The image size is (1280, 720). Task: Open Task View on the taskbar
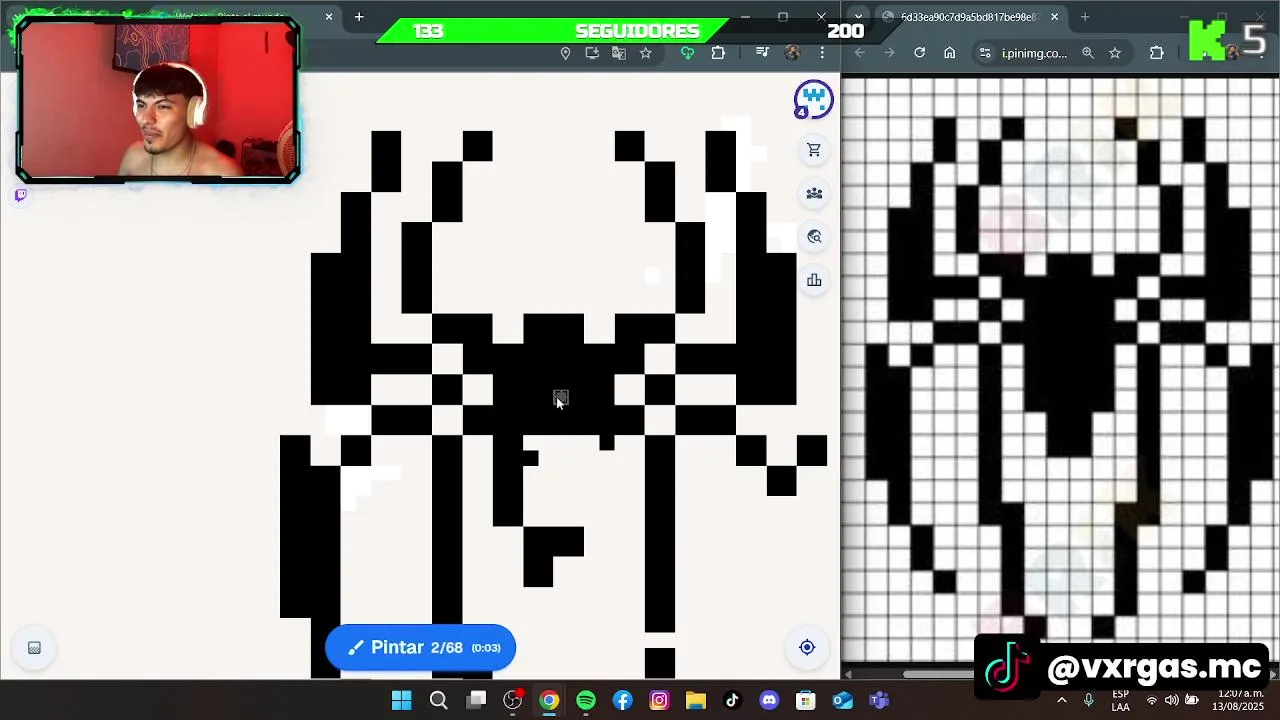[x=476, y=700]
